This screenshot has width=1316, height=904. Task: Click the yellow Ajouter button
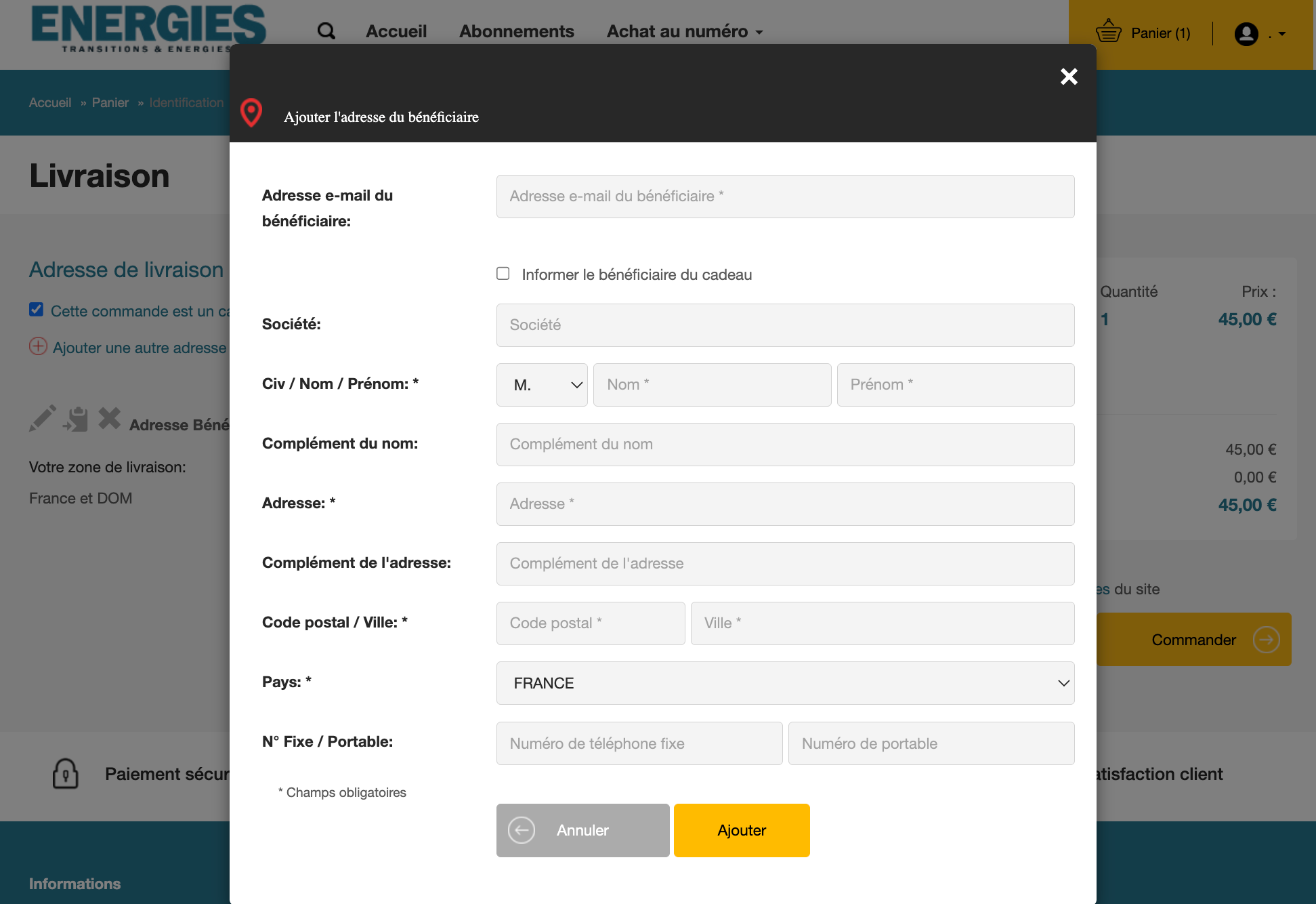click(x=742, y=830)
